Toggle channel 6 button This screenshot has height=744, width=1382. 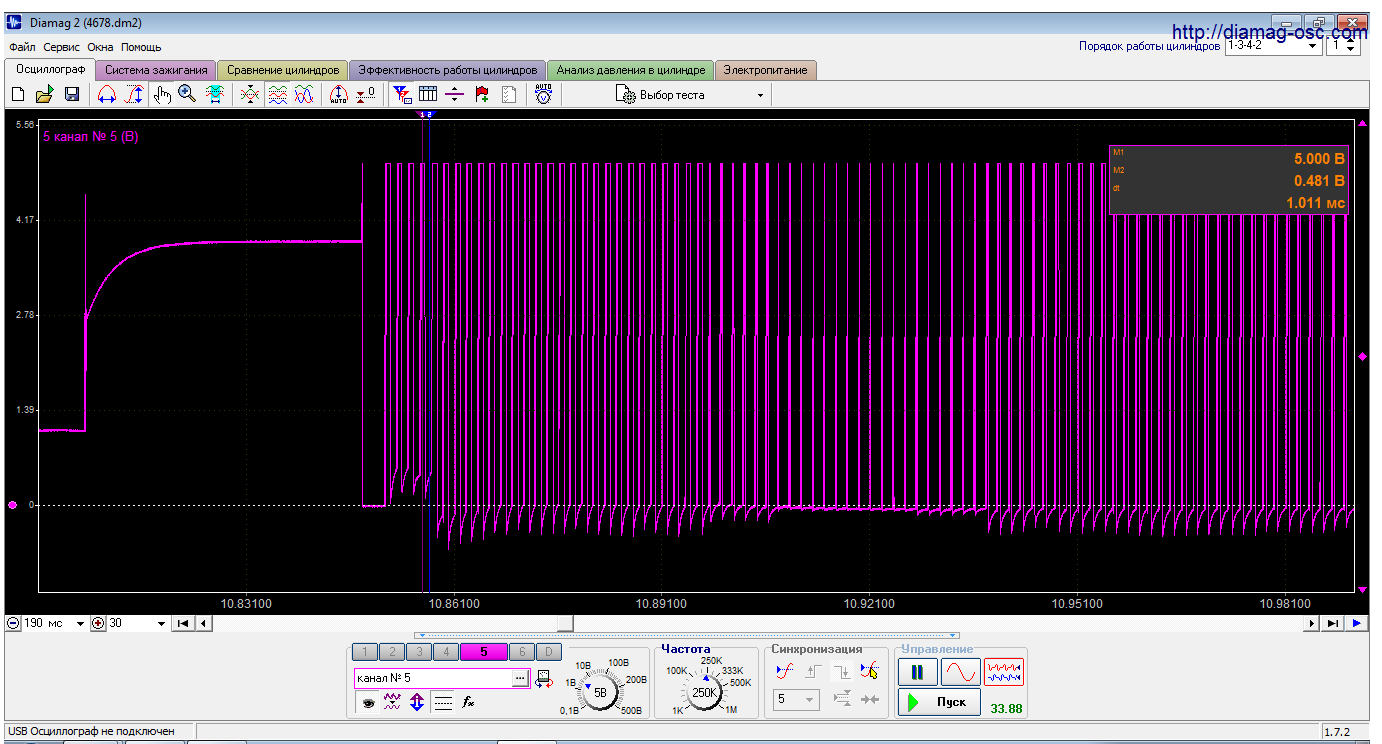point(522,652)
